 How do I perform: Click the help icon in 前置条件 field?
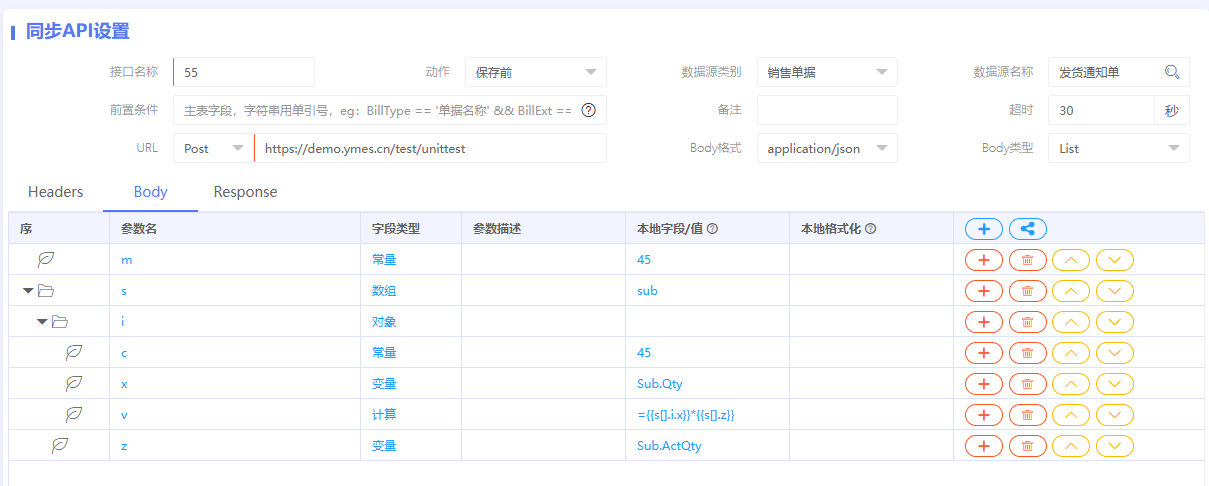[x=589, y=110]
